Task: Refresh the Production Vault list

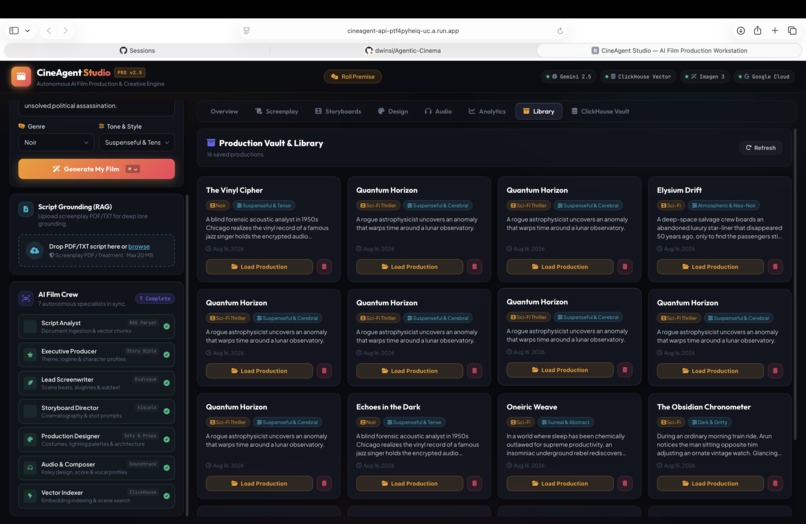Action: tap(761, 148)
